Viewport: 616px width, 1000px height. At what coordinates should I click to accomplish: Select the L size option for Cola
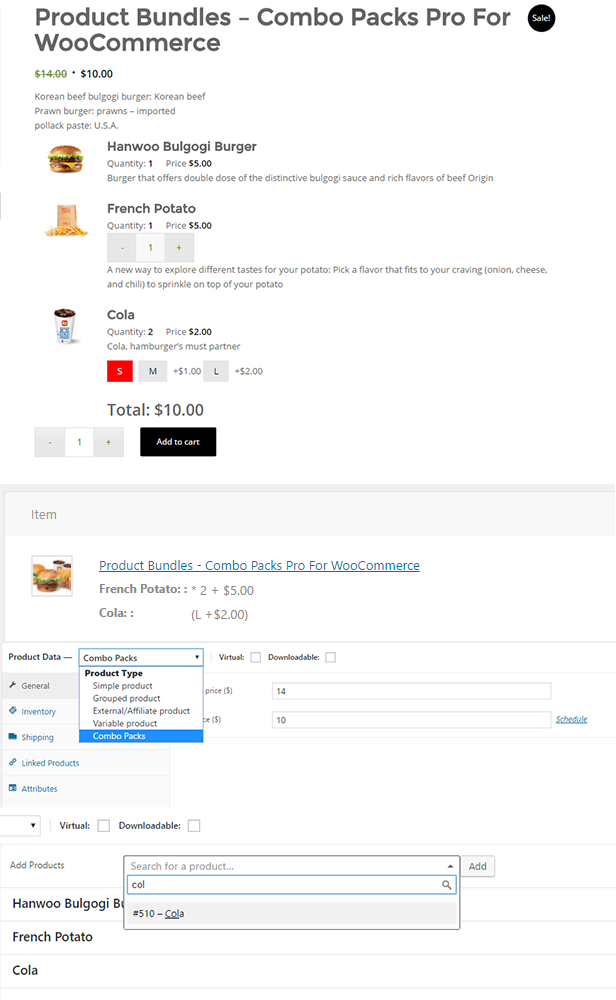[x=216, y=371]
